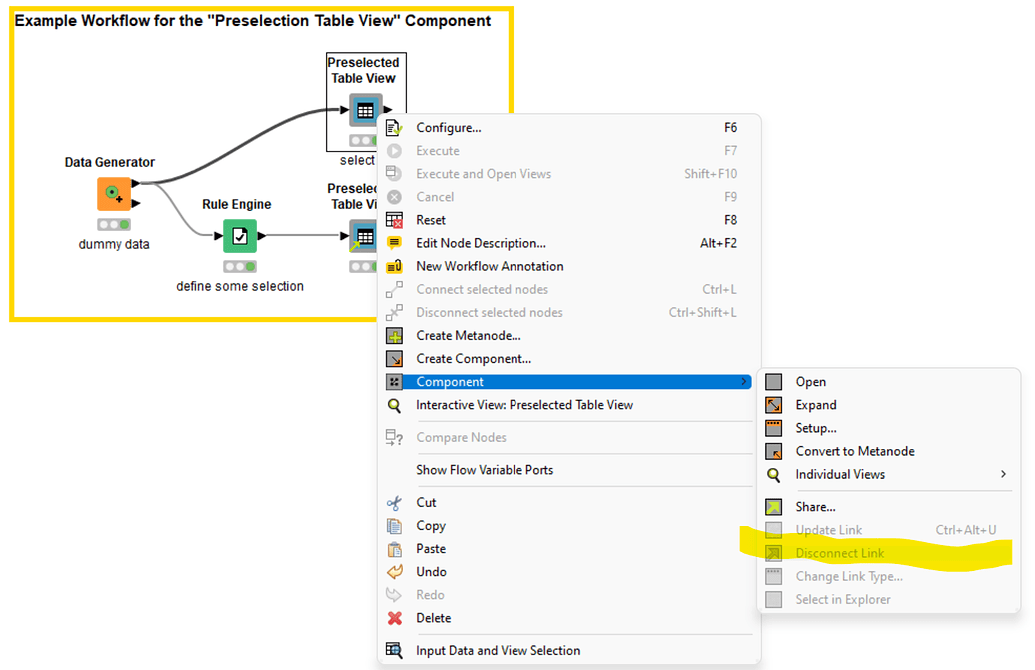Click the Copy icon in the context menu
The width and height of the screenshot is (1035, 670).
[394, 525]
